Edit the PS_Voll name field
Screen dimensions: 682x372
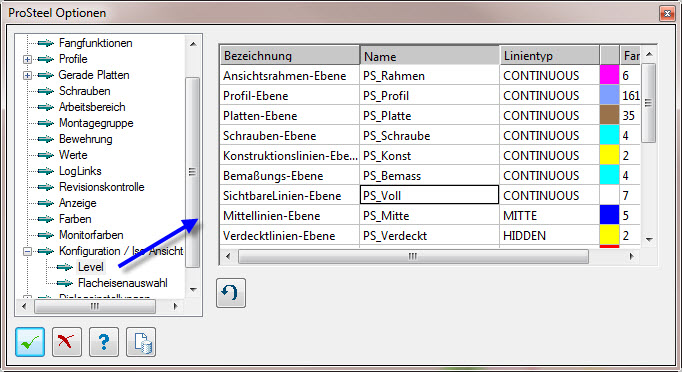coord(429,195)
